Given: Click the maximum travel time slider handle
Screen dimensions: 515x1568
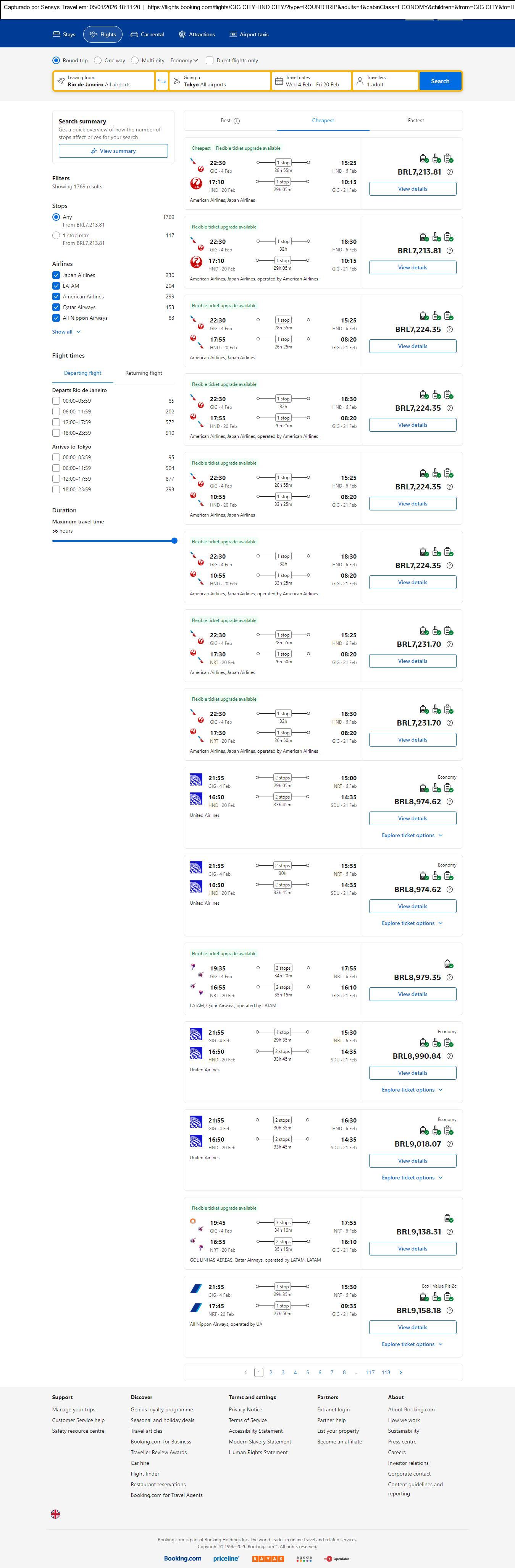Looking at the screenshot, I should click(174, 541).
